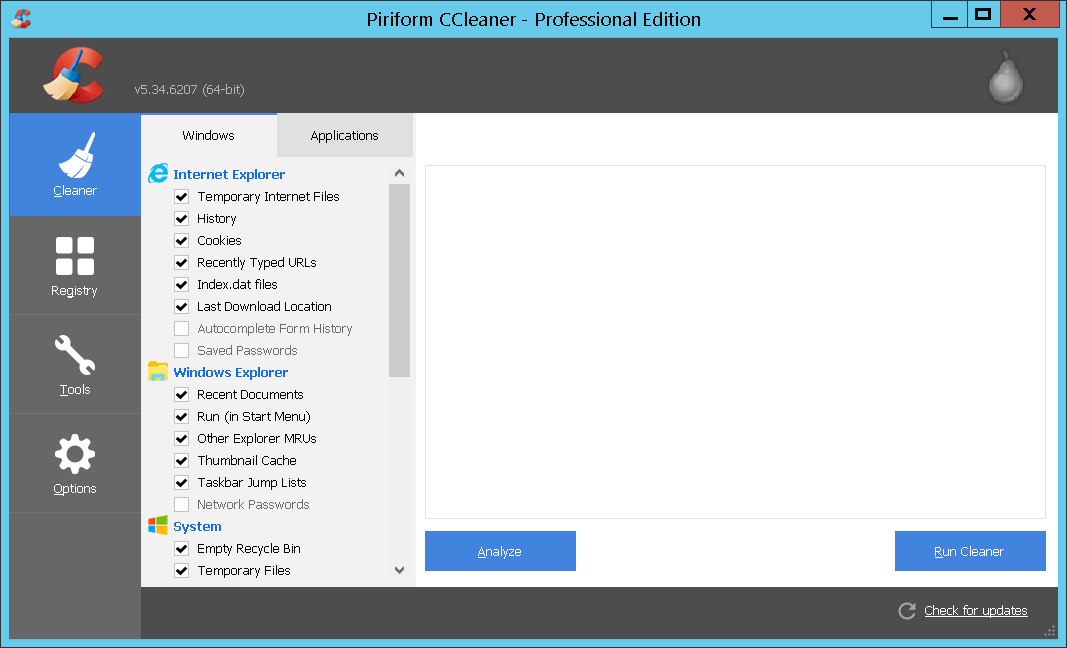Minimize the CCleaner window
Image resolution: width=1067 pixels, height=648 pixels.
click(950, 15)
